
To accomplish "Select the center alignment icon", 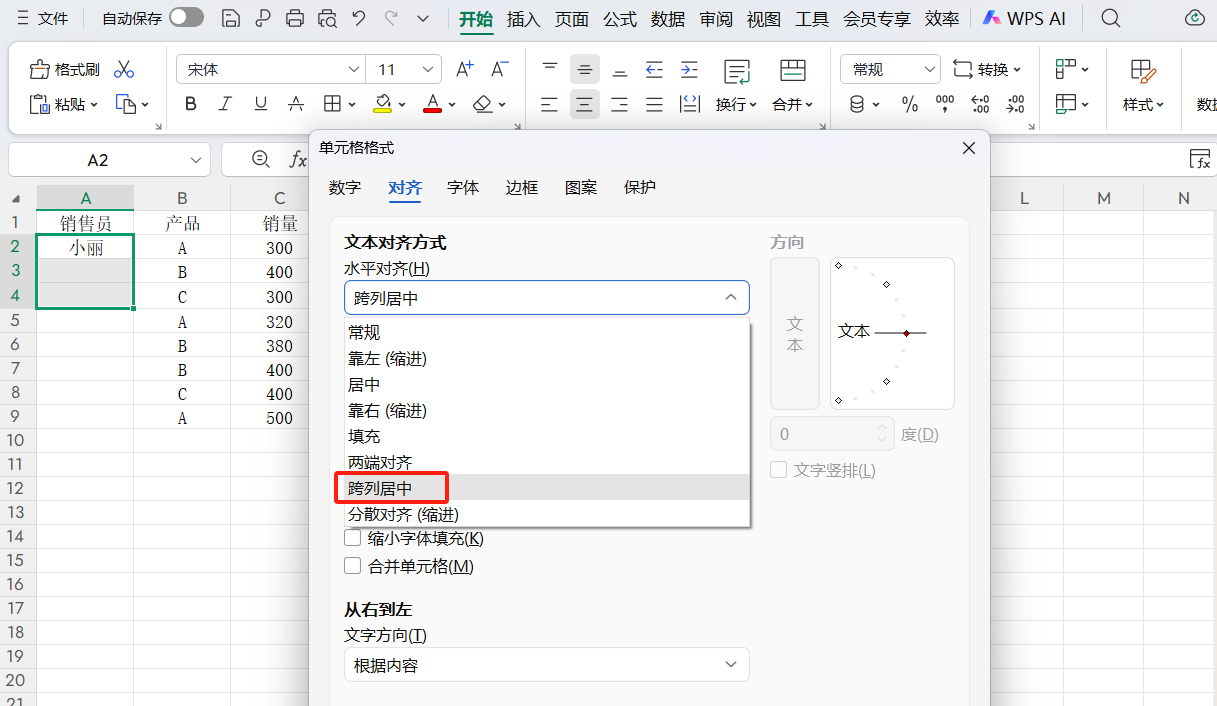I will pyautogui.click(x=584, y=104).
